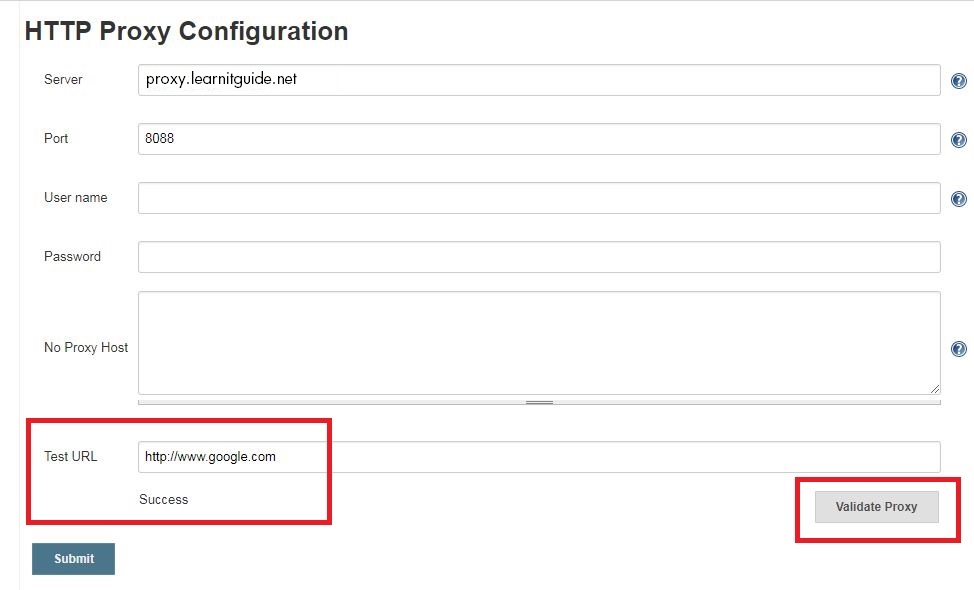This screenshot has width=974, height=590.
Task: Select the Port field containing 8088
Action: point(540,139)
